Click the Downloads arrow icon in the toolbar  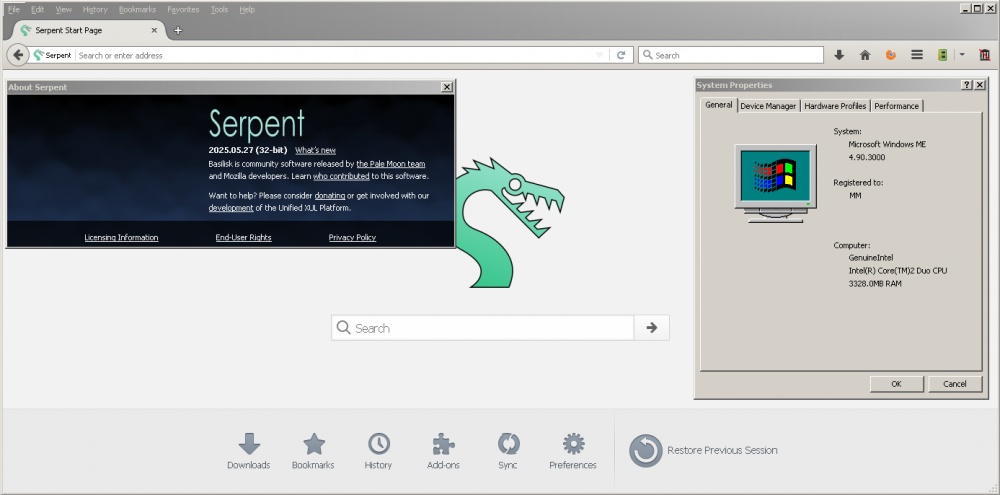point(839,55)
